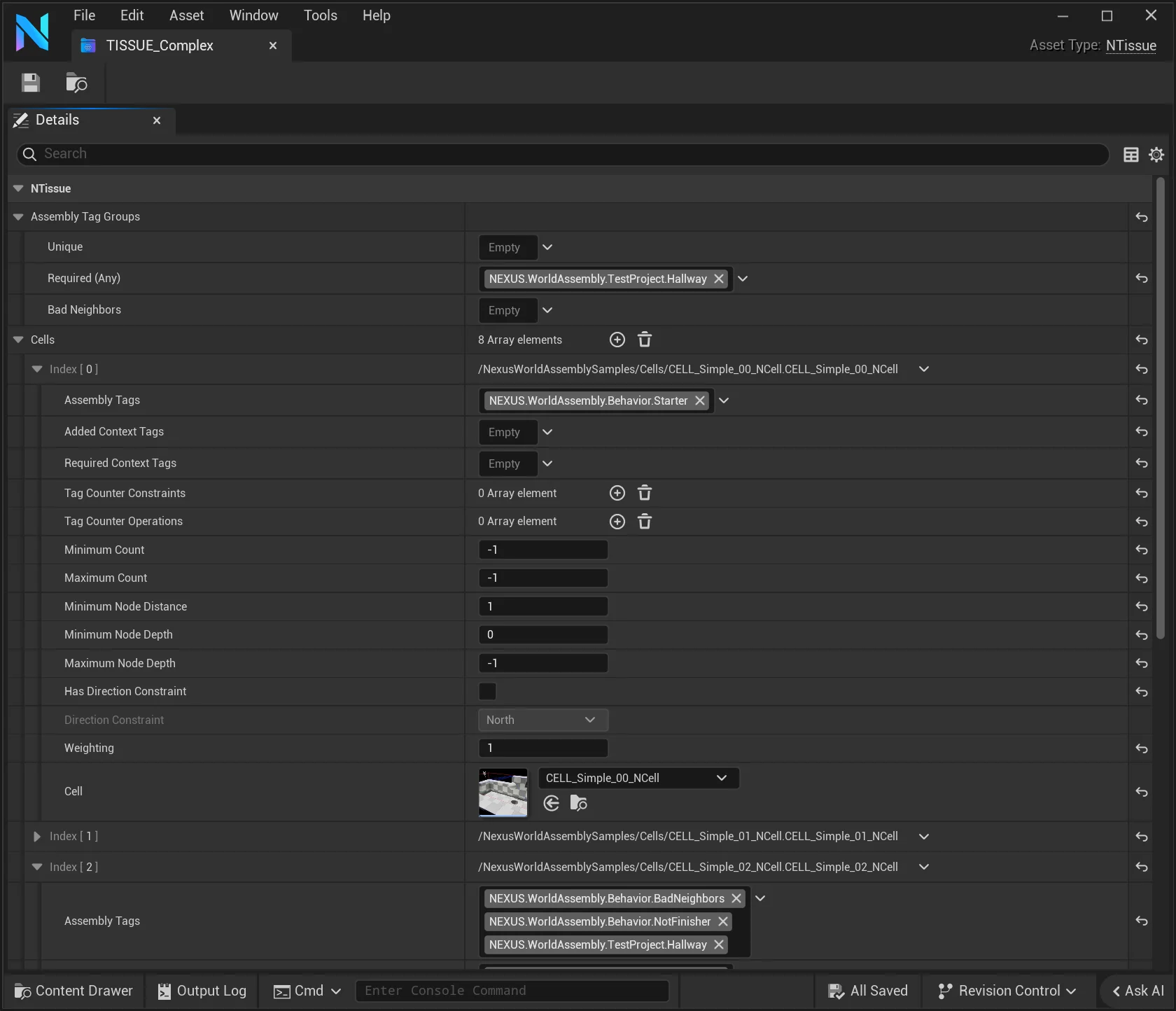Open Bad Neighbors tag dropdown
The image size is (1176, 1011).
coord(547,310)
